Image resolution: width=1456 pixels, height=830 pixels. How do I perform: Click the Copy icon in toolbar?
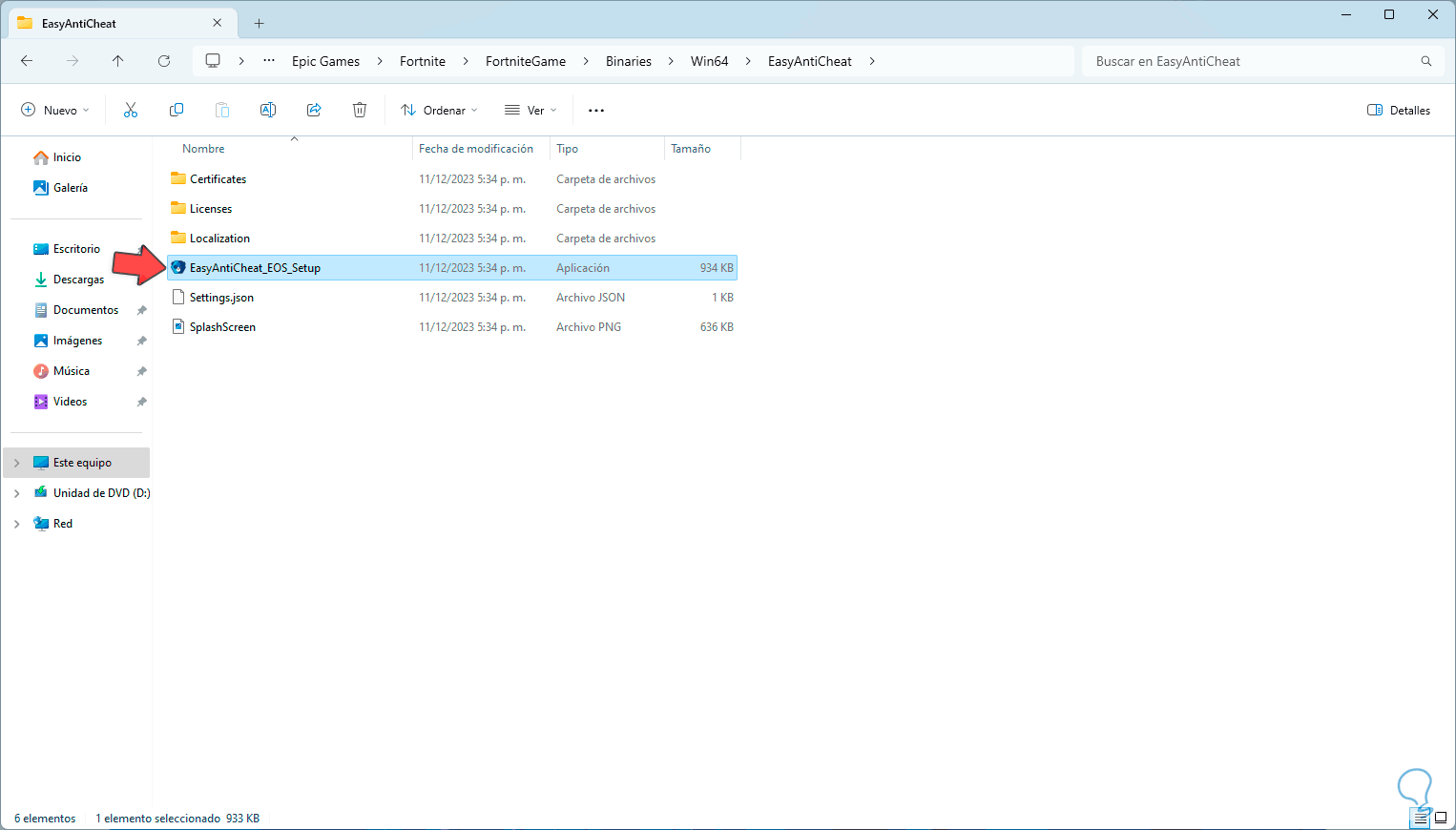(177, 110)
